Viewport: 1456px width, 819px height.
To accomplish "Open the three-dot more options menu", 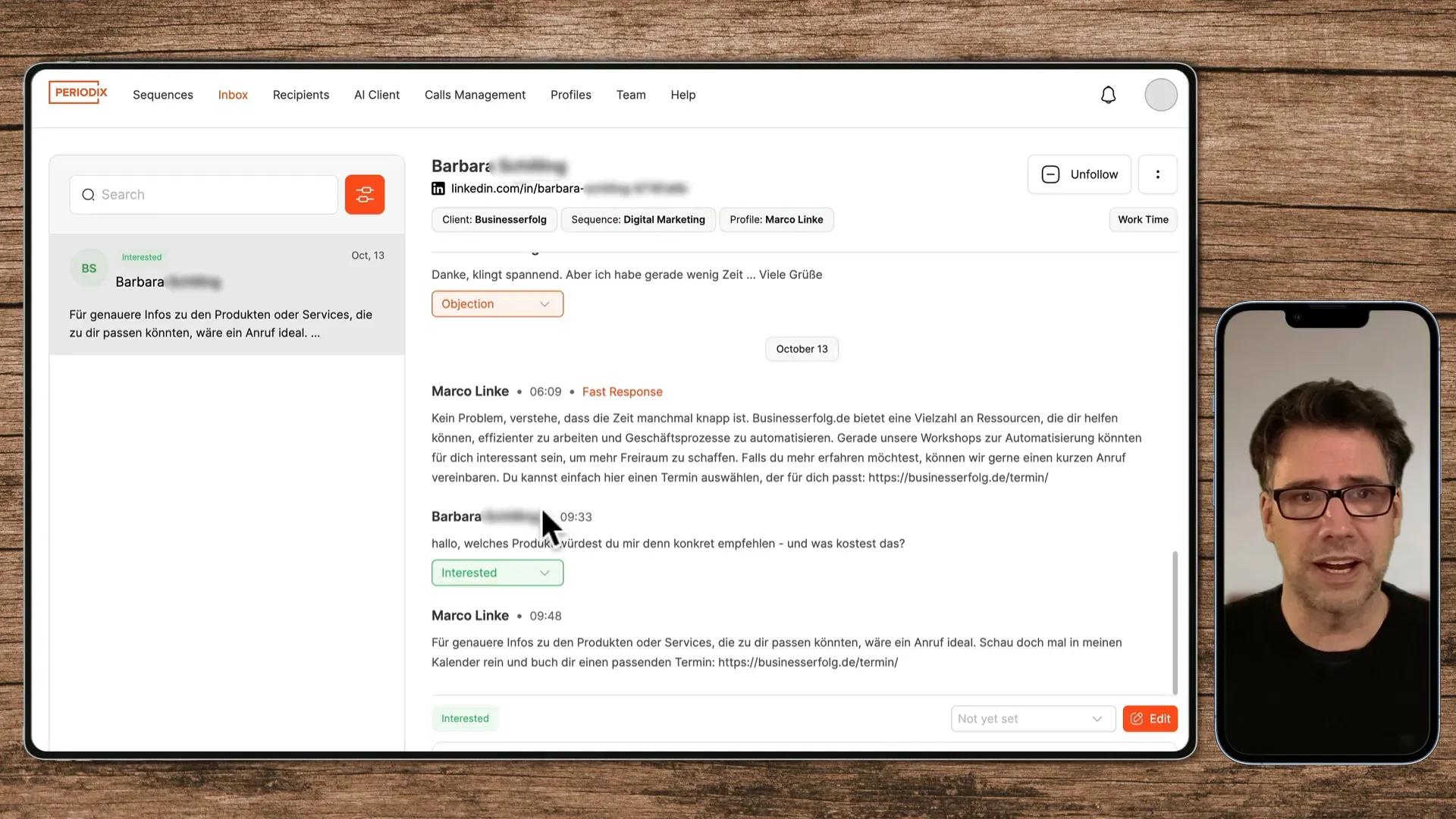I will [x=1157, y=174].
